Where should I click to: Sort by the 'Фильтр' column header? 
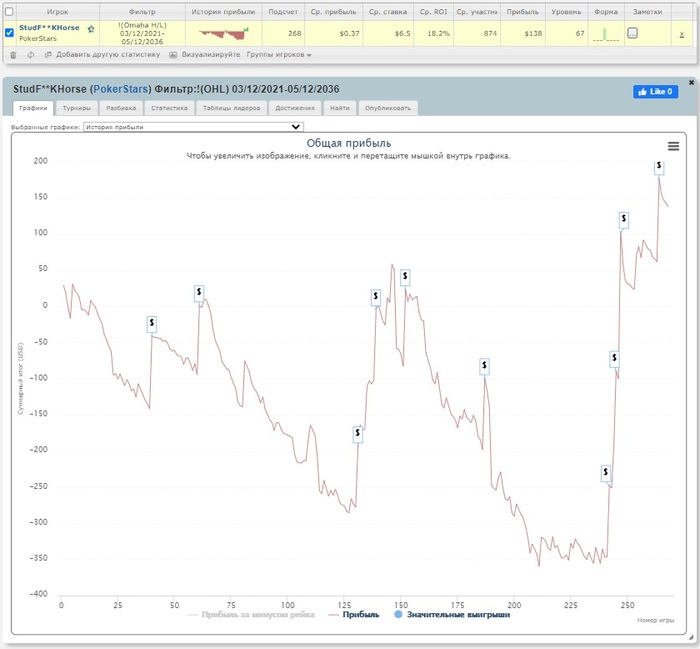tap(142, 12)
